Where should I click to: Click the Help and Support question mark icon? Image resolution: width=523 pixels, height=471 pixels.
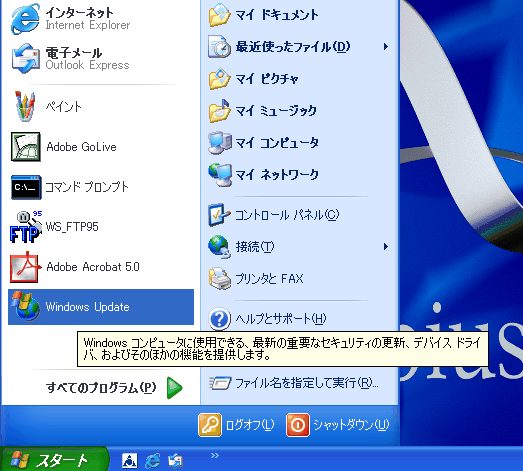219,319
